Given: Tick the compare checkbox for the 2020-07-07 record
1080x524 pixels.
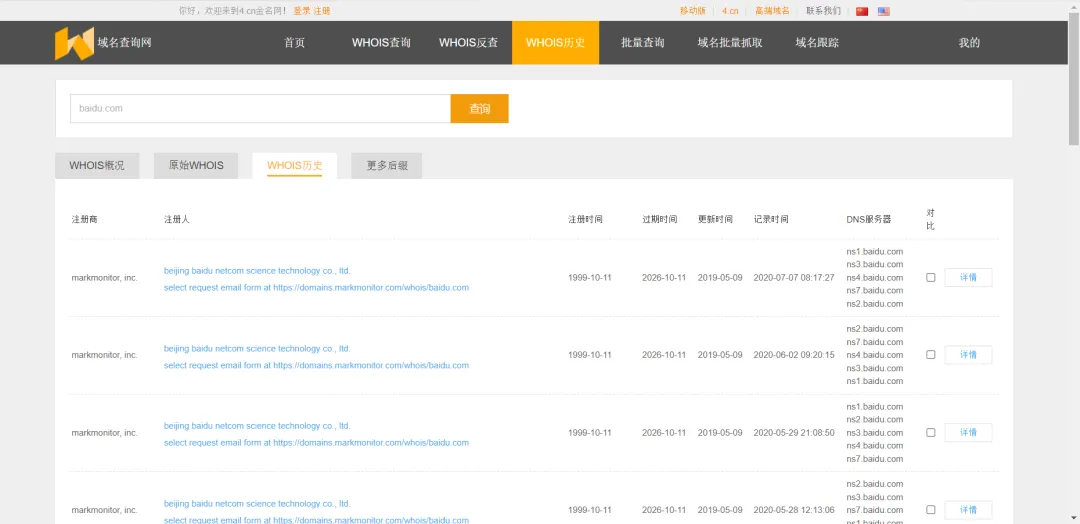Looking at the screenshot, I should [x=930, y=277].
